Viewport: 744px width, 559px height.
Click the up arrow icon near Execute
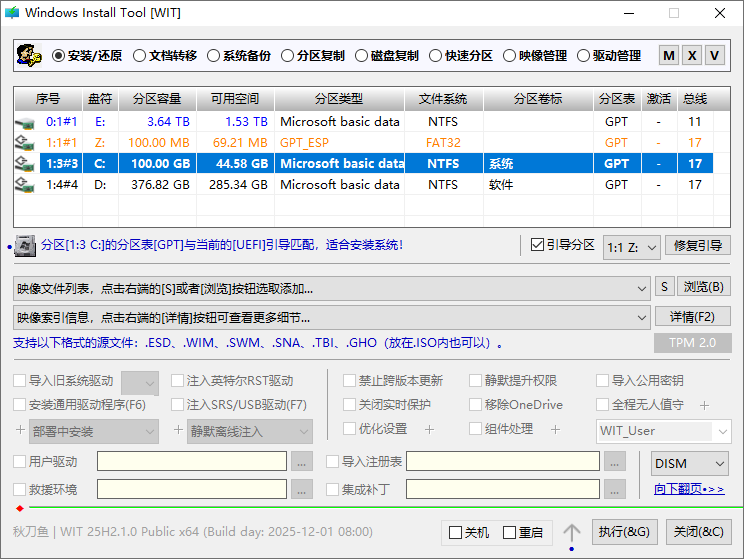tap(572, 532)
